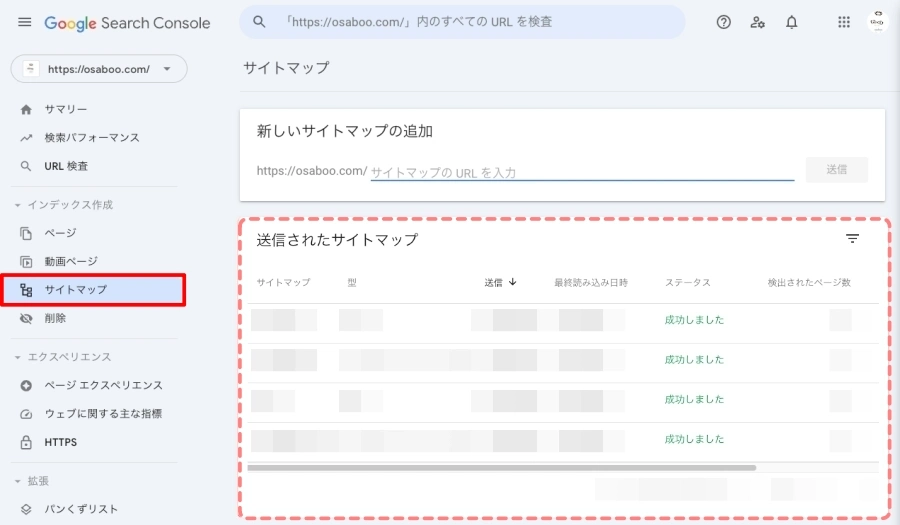The width and height of the screenshot is (900, 525).
Task: Sort by the ステータス column header
Action: [x=688, y=282]
